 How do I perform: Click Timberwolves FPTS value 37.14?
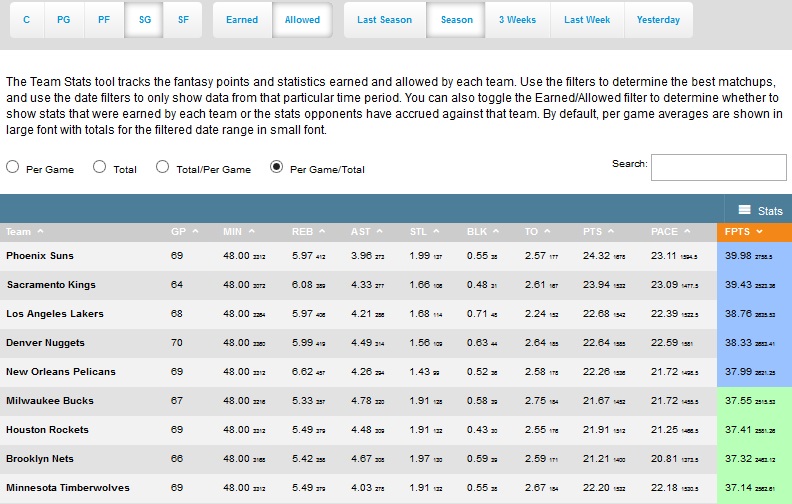[738, 488]
